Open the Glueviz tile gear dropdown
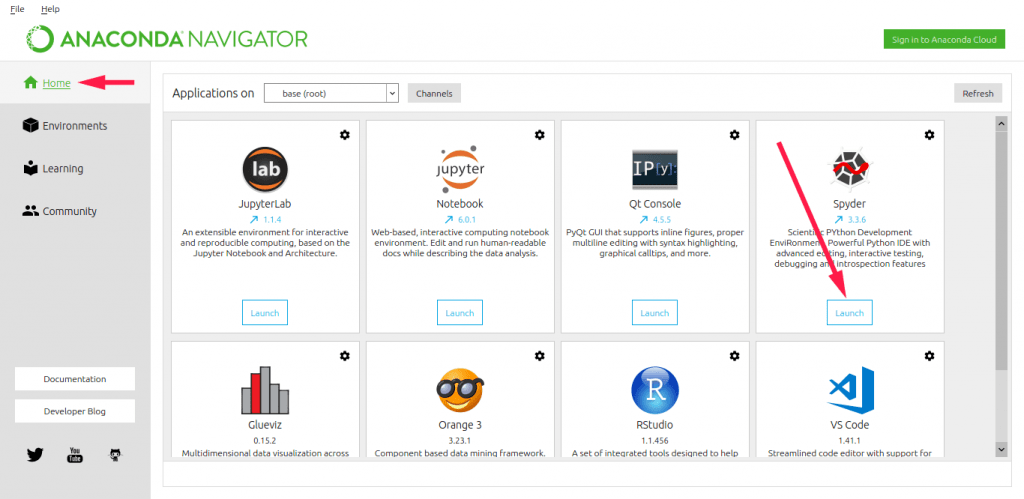Viewport: 1024px width, 499px height. point(345,356)
